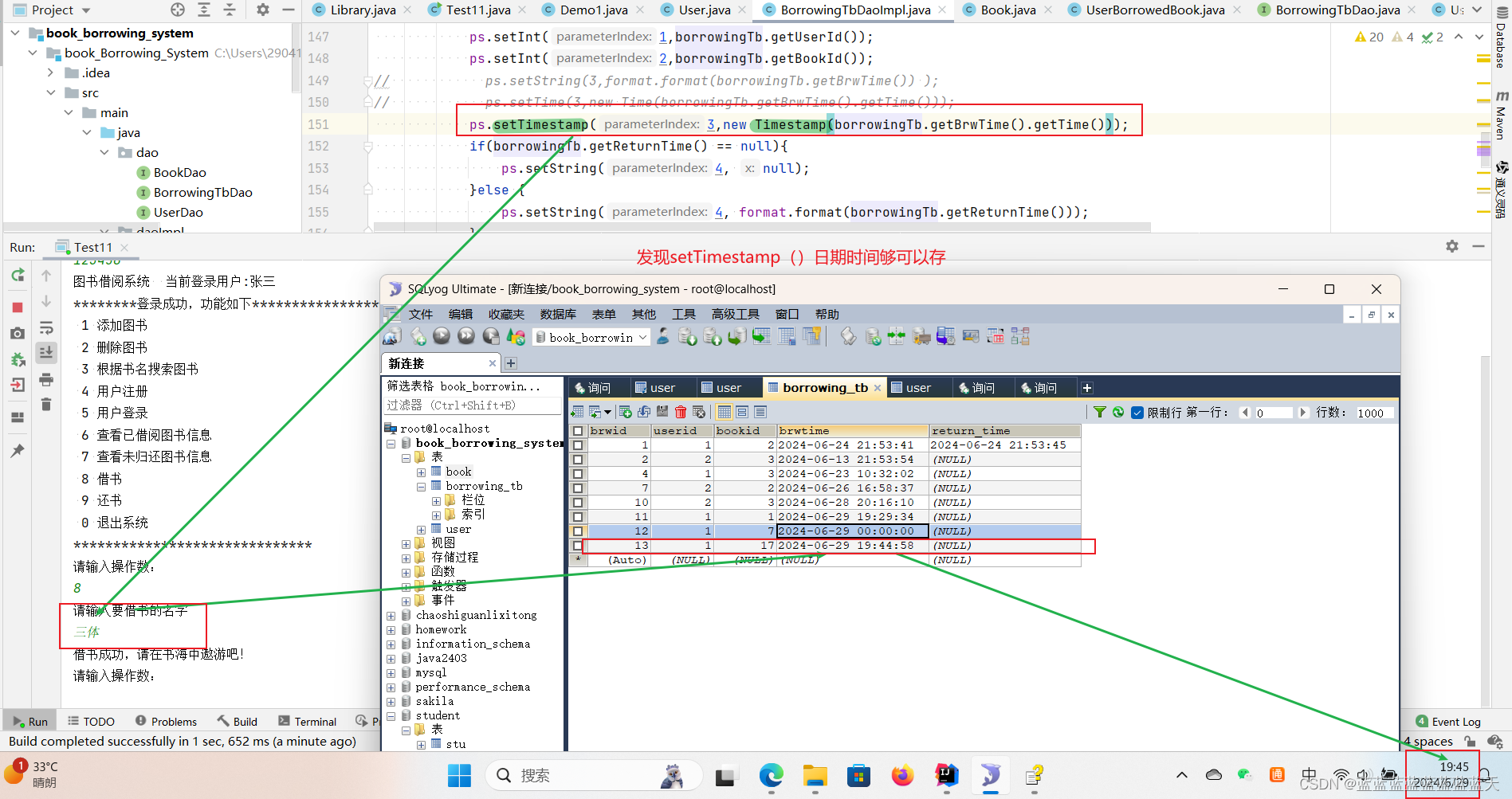The height and width of the screenshot is (799, 1512).
Task: Tick checkbox for row with brwid 11
Action: click(578, 517)
